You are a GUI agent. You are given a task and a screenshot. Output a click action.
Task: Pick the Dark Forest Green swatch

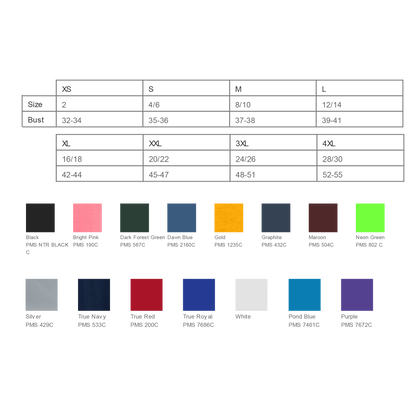tap(134, 218)
